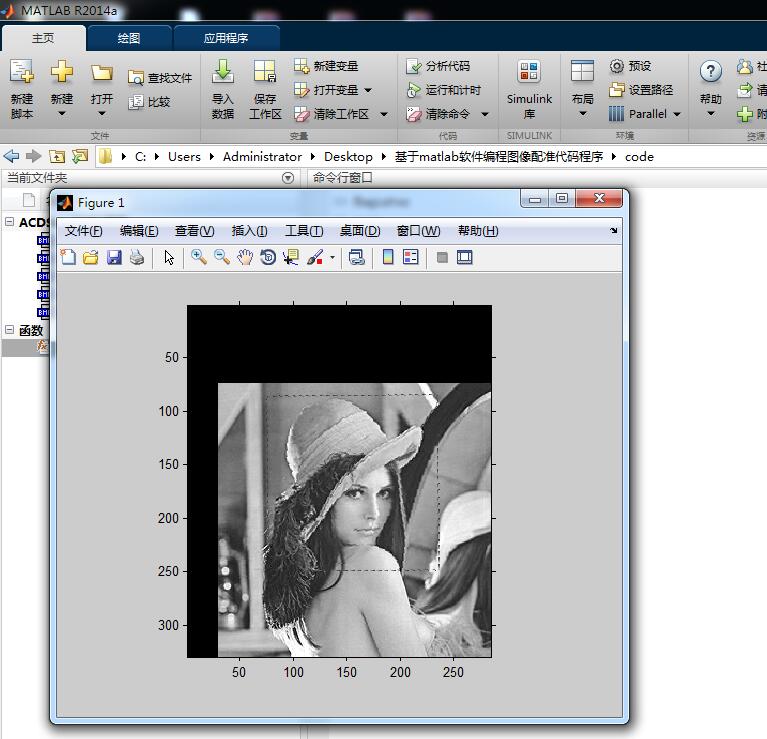Select the Rotate 3D tool
767x739 pixels.
[268, 257]
